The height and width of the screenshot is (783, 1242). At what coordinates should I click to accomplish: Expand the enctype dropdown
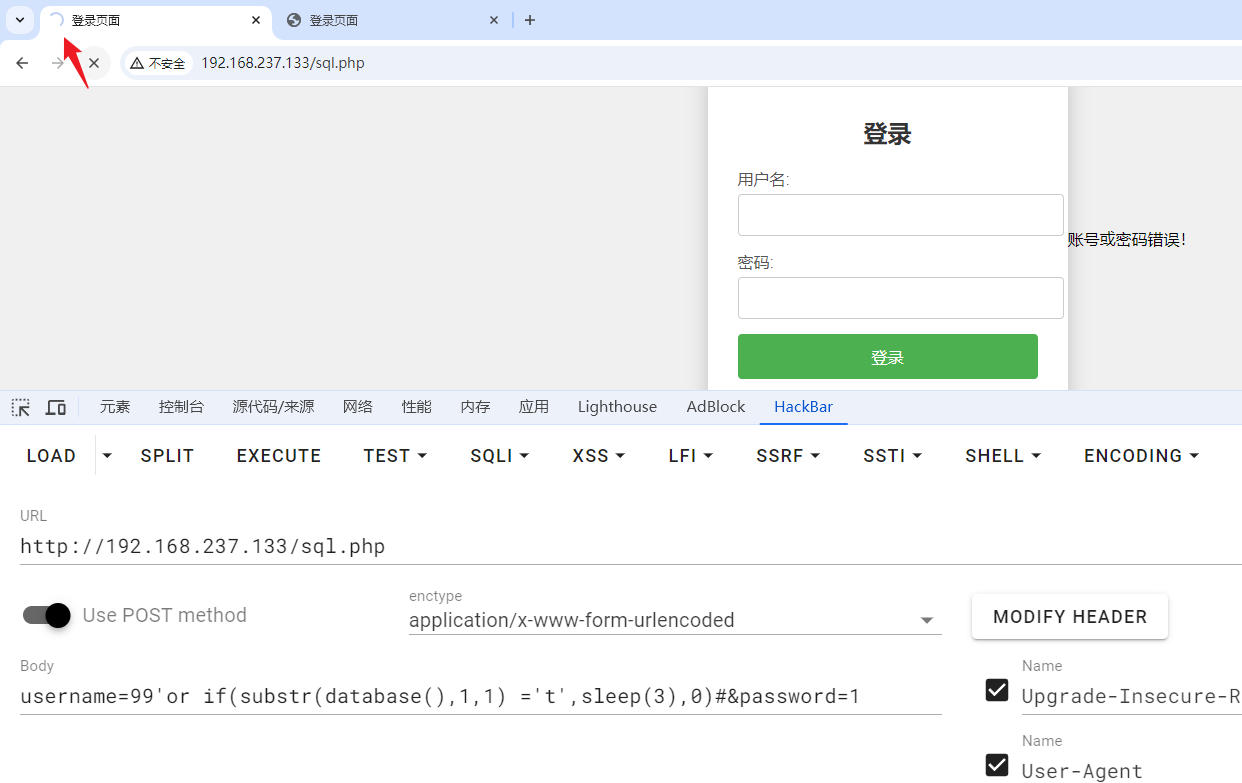926,621
